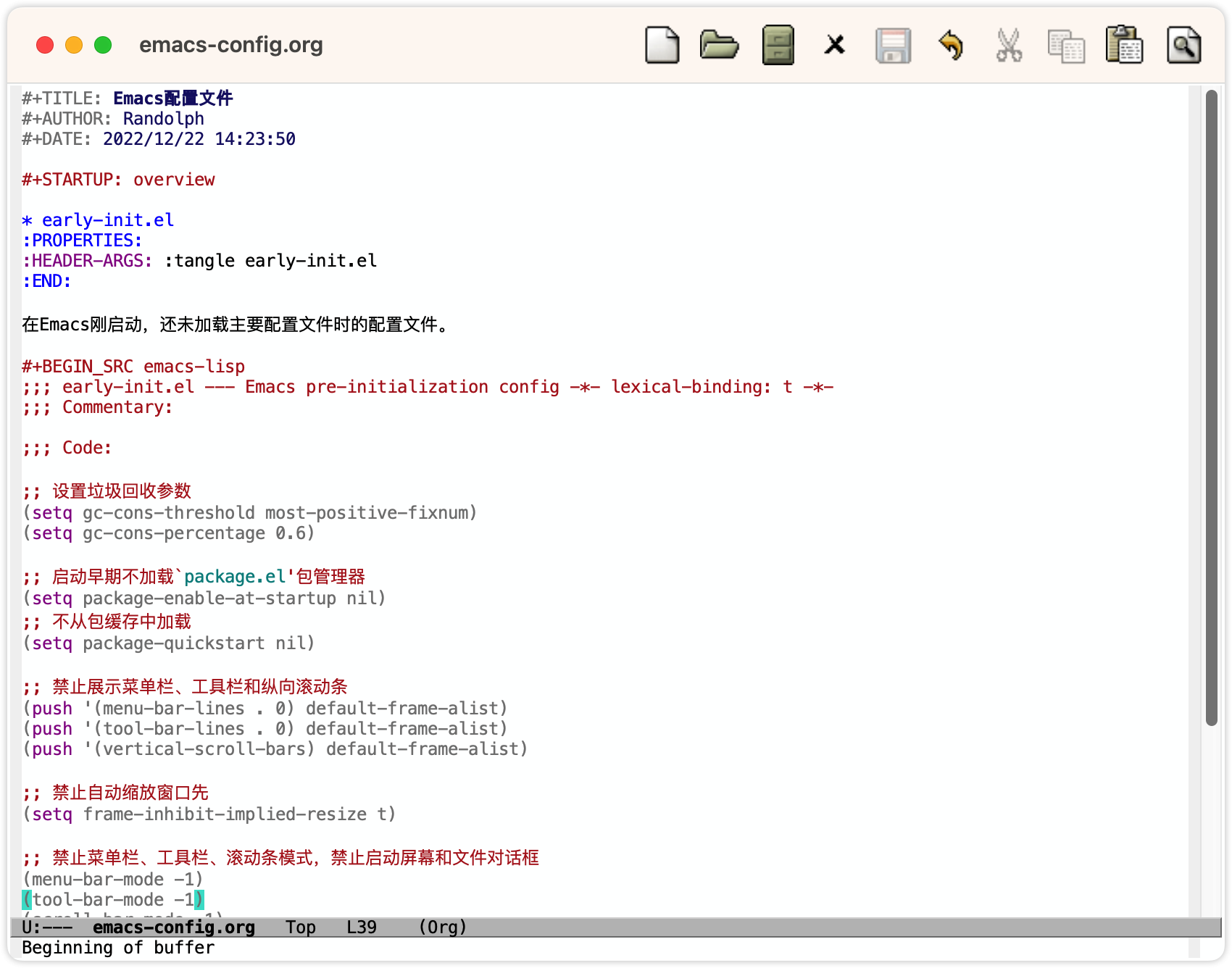Viewport: 1232px width, 968px height.
Task: Click '(setq gc-cons-threshold most-positive-fixnum)' line
Action: click(x=250, y=513)
